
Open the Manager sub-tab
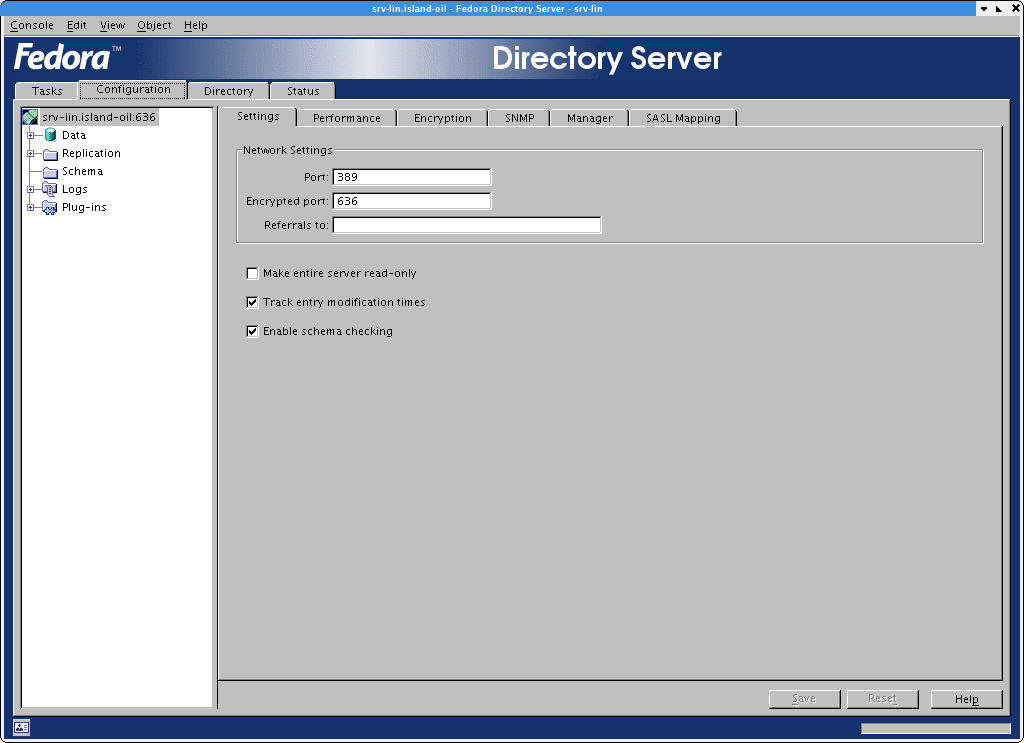[590, 118]
